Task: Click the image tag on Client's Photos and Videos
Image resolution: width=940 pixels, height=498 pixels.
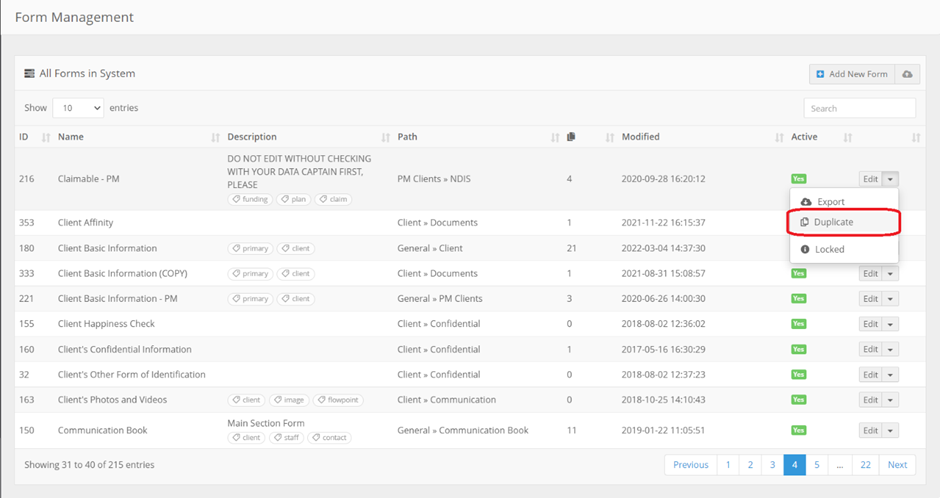Action: point(289,400)
